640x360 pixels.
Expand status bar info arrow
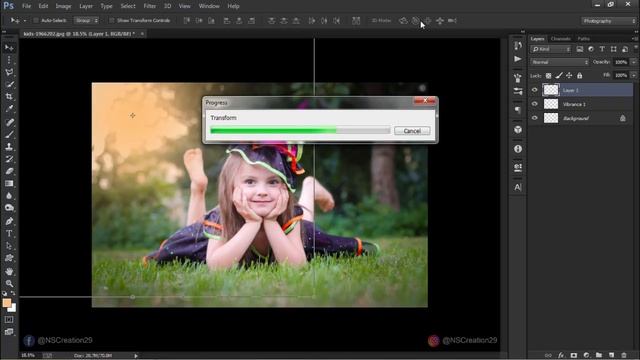tap(136, 356)
